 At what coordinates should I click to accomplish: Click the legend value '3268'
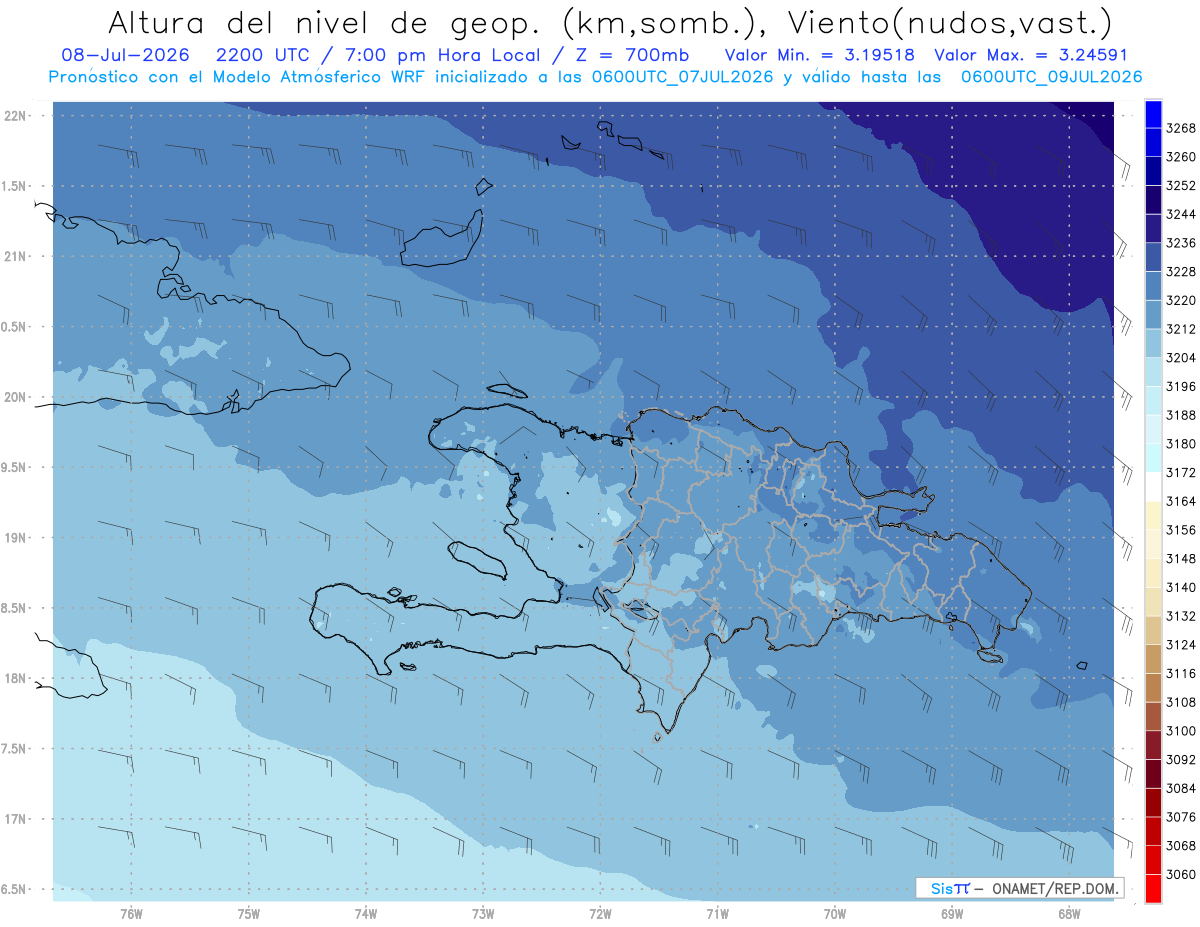click(1181, 128)
